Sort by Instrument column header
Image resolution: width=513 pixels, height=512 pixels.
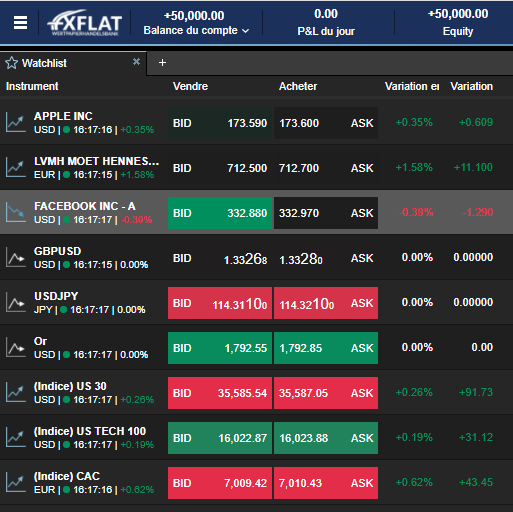tap(32, 86)
